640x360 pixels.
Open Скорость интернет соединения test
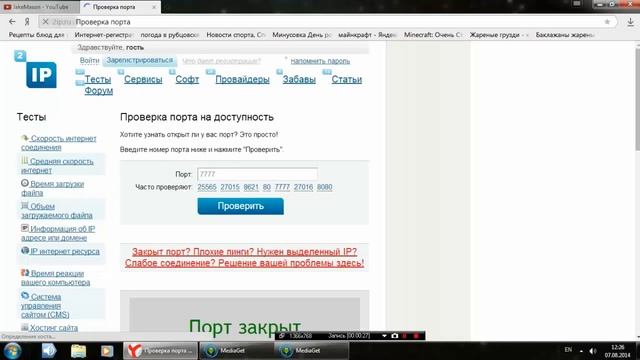tap(59, 143)
